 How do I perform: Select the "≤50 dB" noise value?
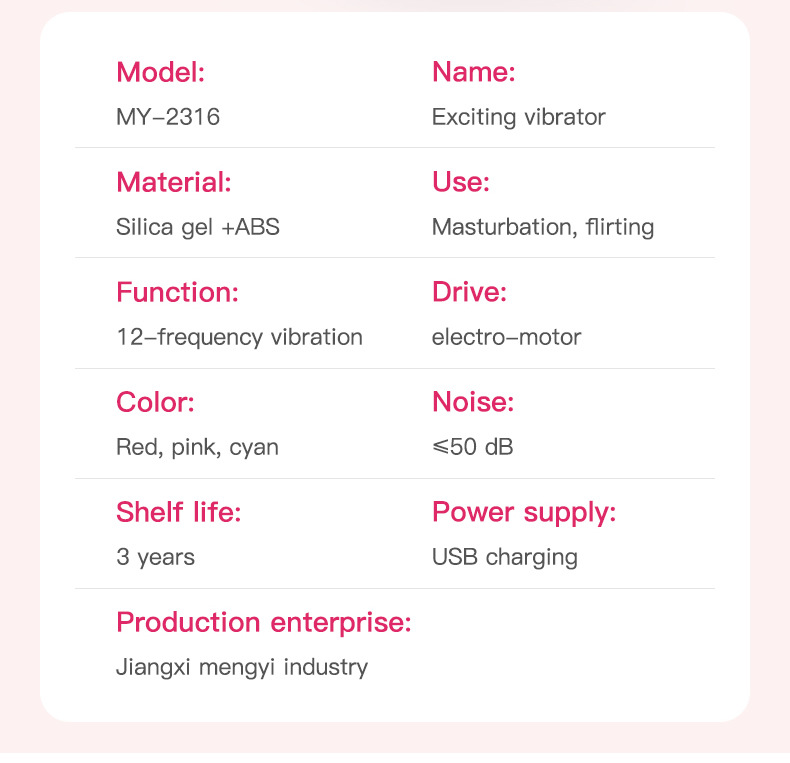point(472,447)
